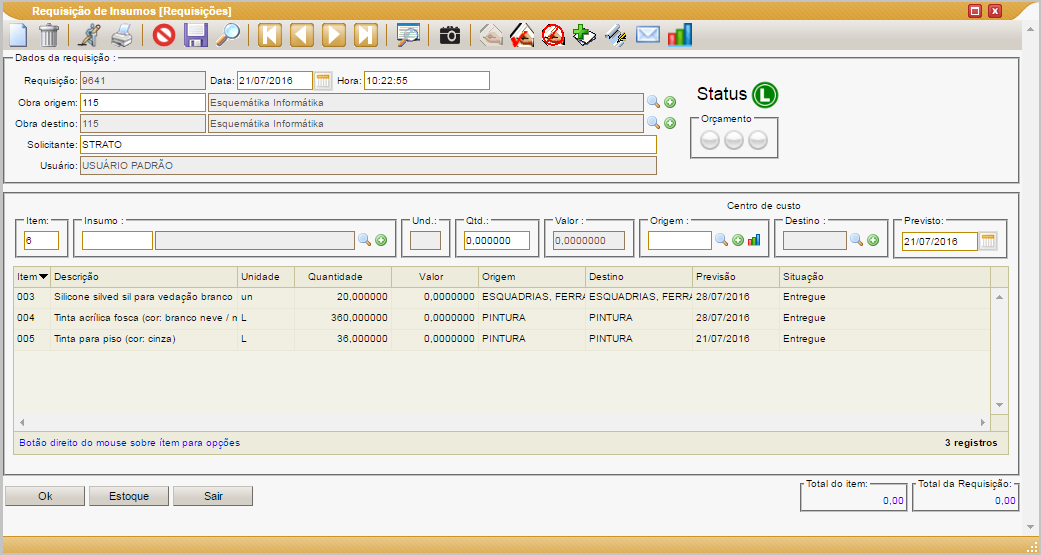Add new Obra origem with green plus
The width and height of the screenshot is (1041, 555).
(670, 102)
